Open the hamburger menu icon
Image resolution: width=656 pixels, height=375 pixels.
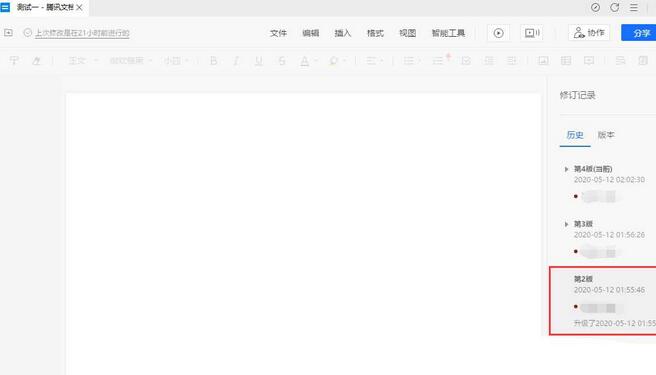pos(634,8)
